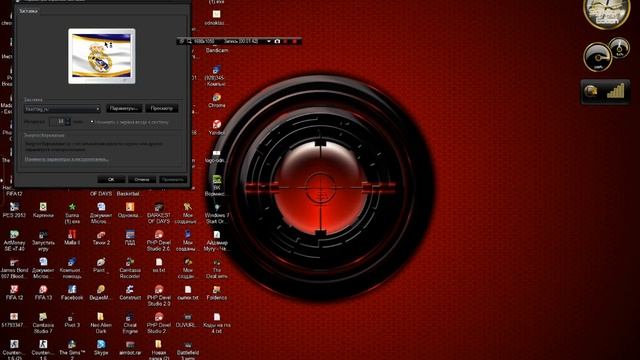Screen dimensions: 640x360
Task: Open the Cheat Engine shortcut
Action: tap(130, 323)
